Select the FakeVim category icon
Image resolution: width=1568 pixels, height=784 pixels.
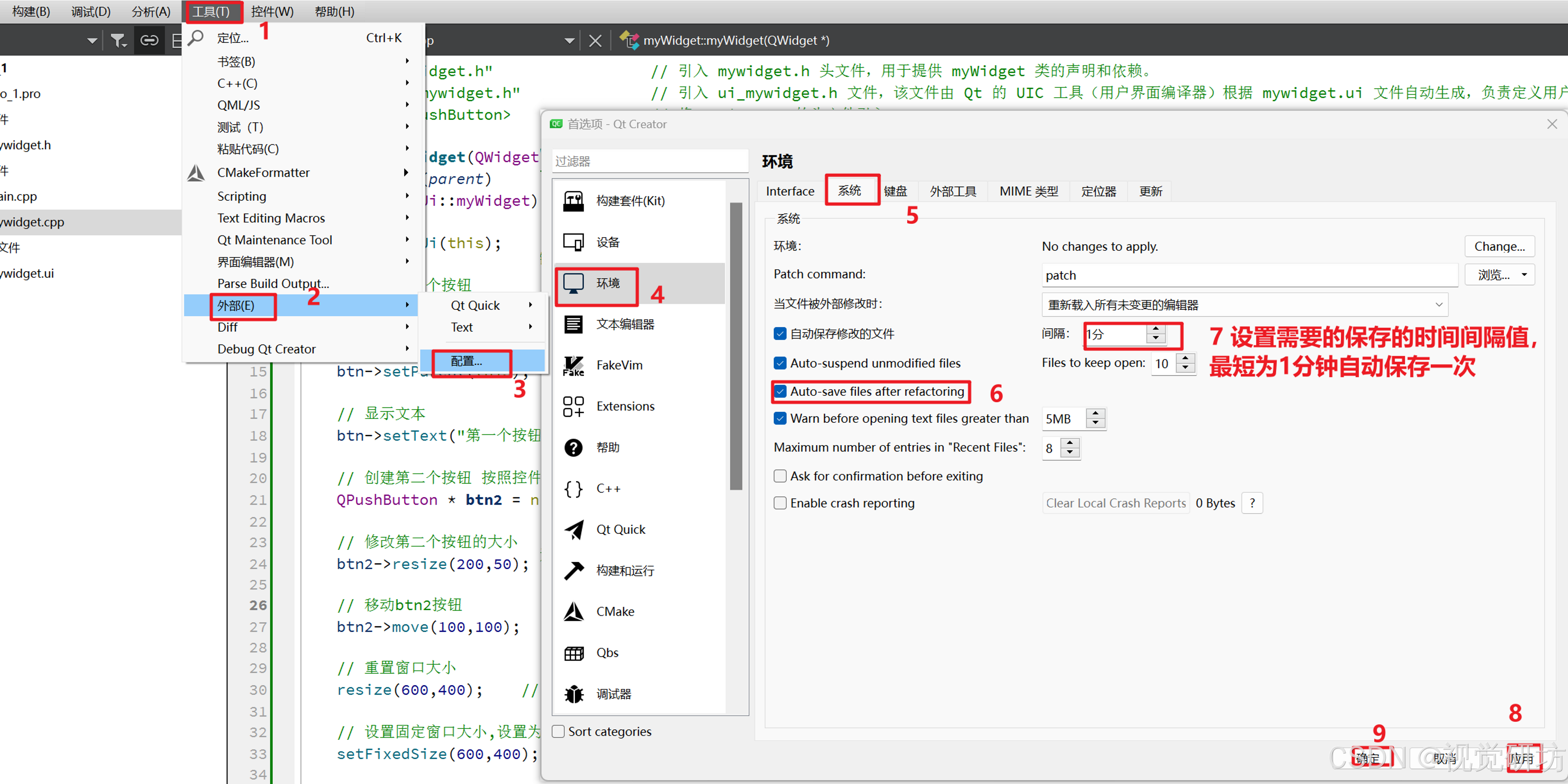pos(573,365)
